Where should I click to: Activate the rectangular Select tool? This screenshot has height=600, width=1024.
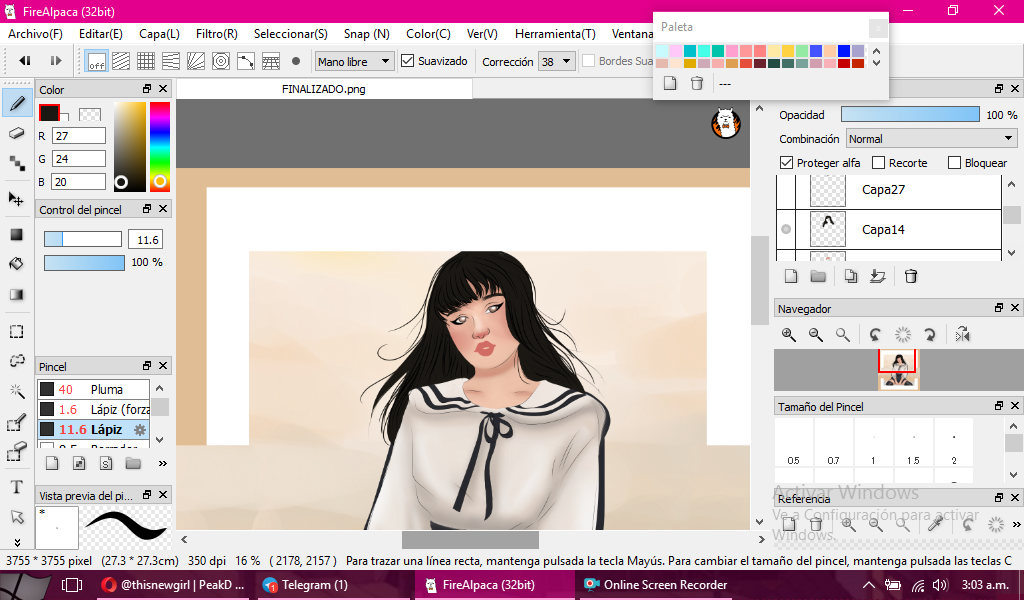[x=17, y=331]
